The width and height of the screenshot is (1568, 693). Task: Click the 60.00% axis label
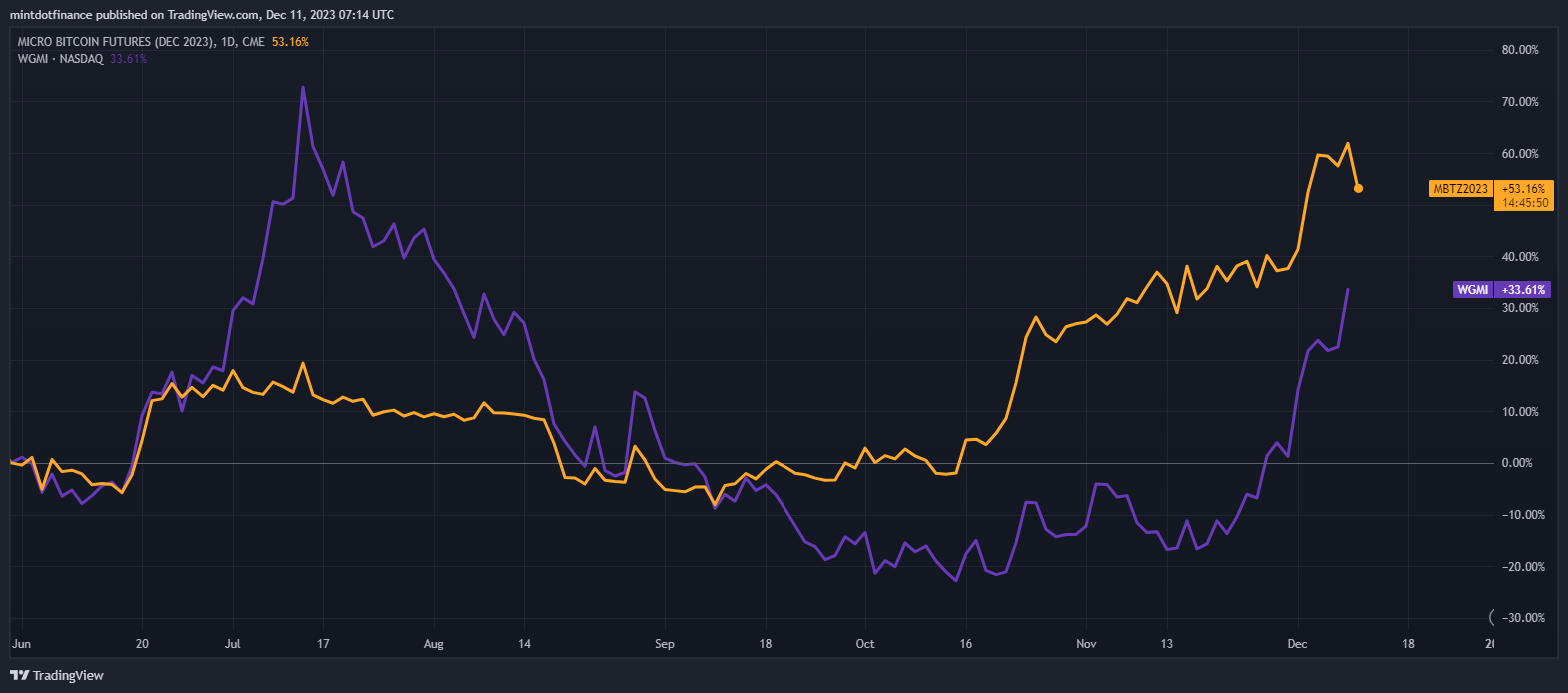coord(1520,154)
